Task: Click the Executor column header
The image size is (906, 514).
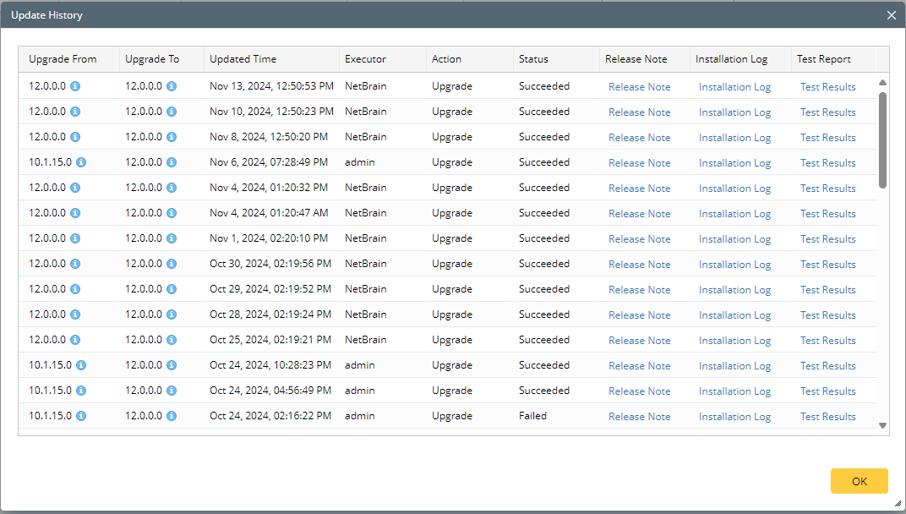Action: point(365,59)
